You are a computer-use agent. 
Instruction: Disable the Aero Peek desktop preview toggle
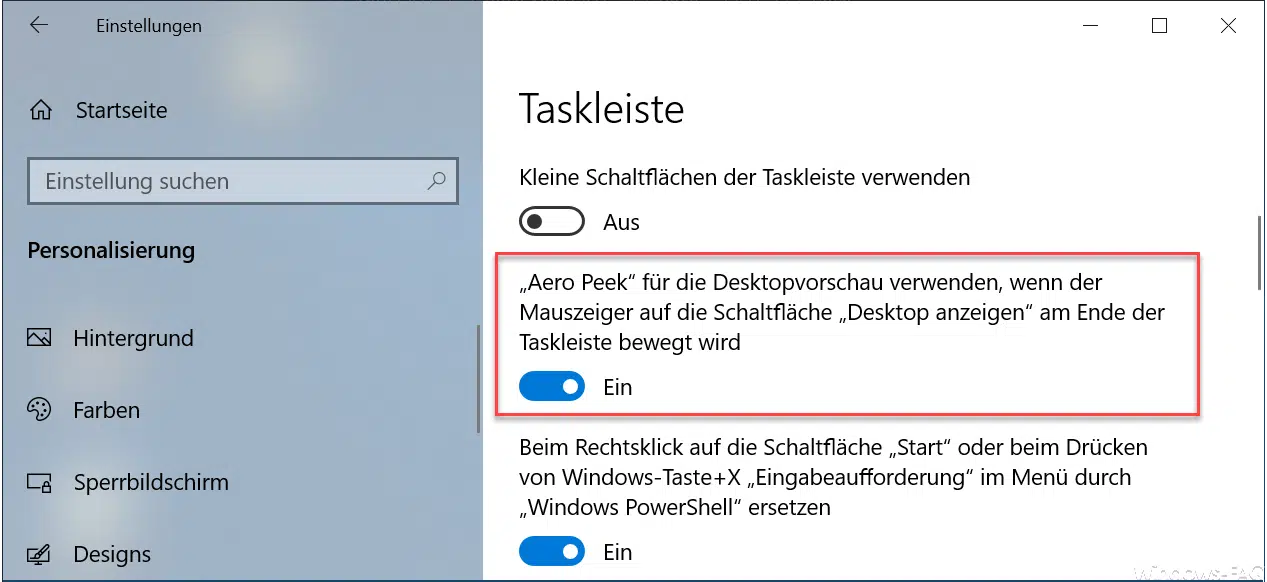(x=551, y=387)
